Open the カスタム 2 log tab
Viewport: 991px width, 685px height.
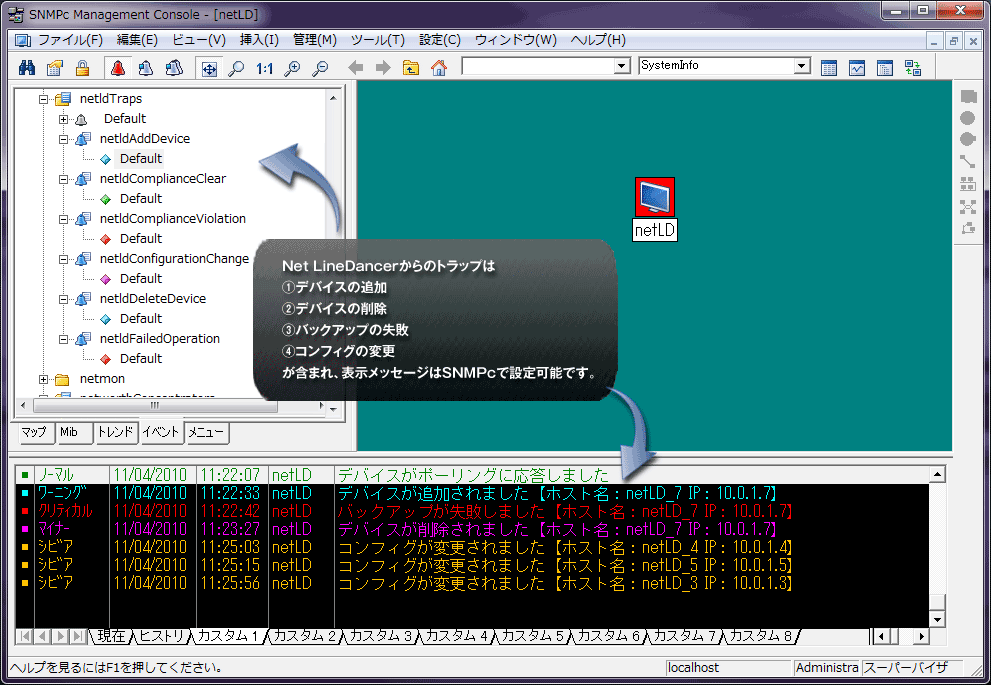tap(305, 636)
